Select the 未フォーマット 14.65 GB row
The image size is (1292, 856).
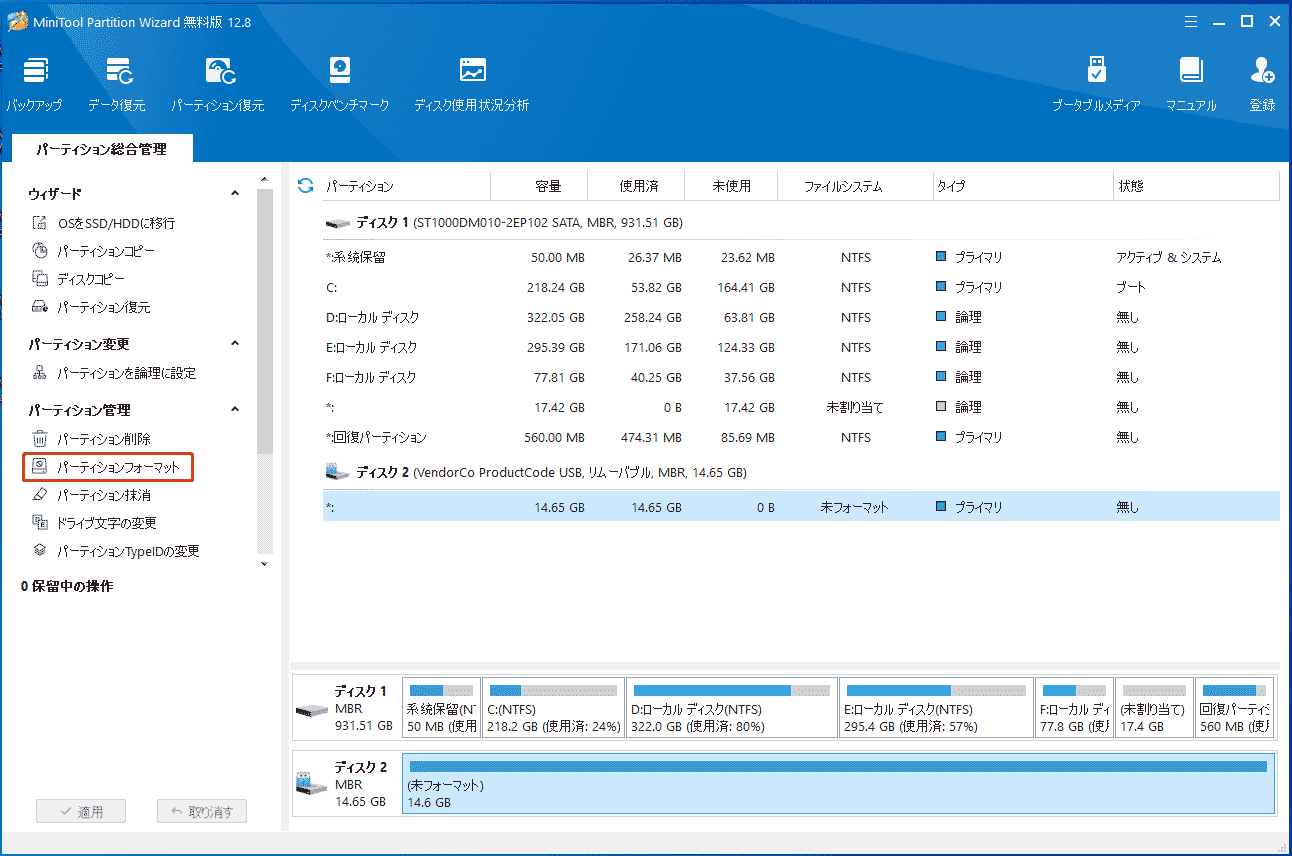click(x=800, y=507)
